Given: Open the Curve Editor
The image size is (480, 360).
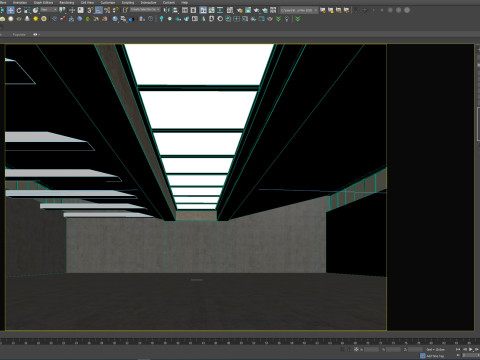Looking at the screenshot, I should point(211,10).
